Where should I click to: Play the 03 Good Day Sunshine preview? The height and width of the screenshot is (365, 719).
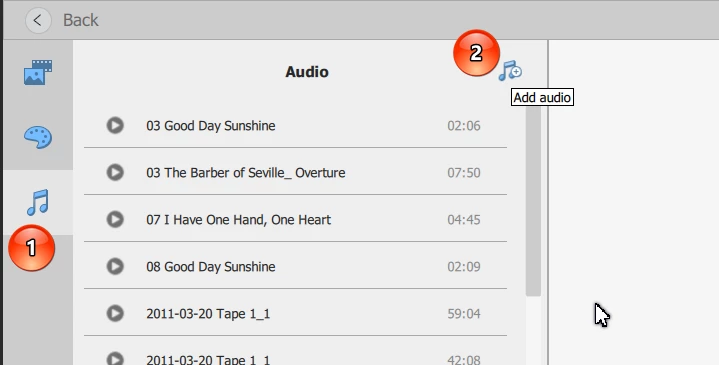tap(115, 125)
